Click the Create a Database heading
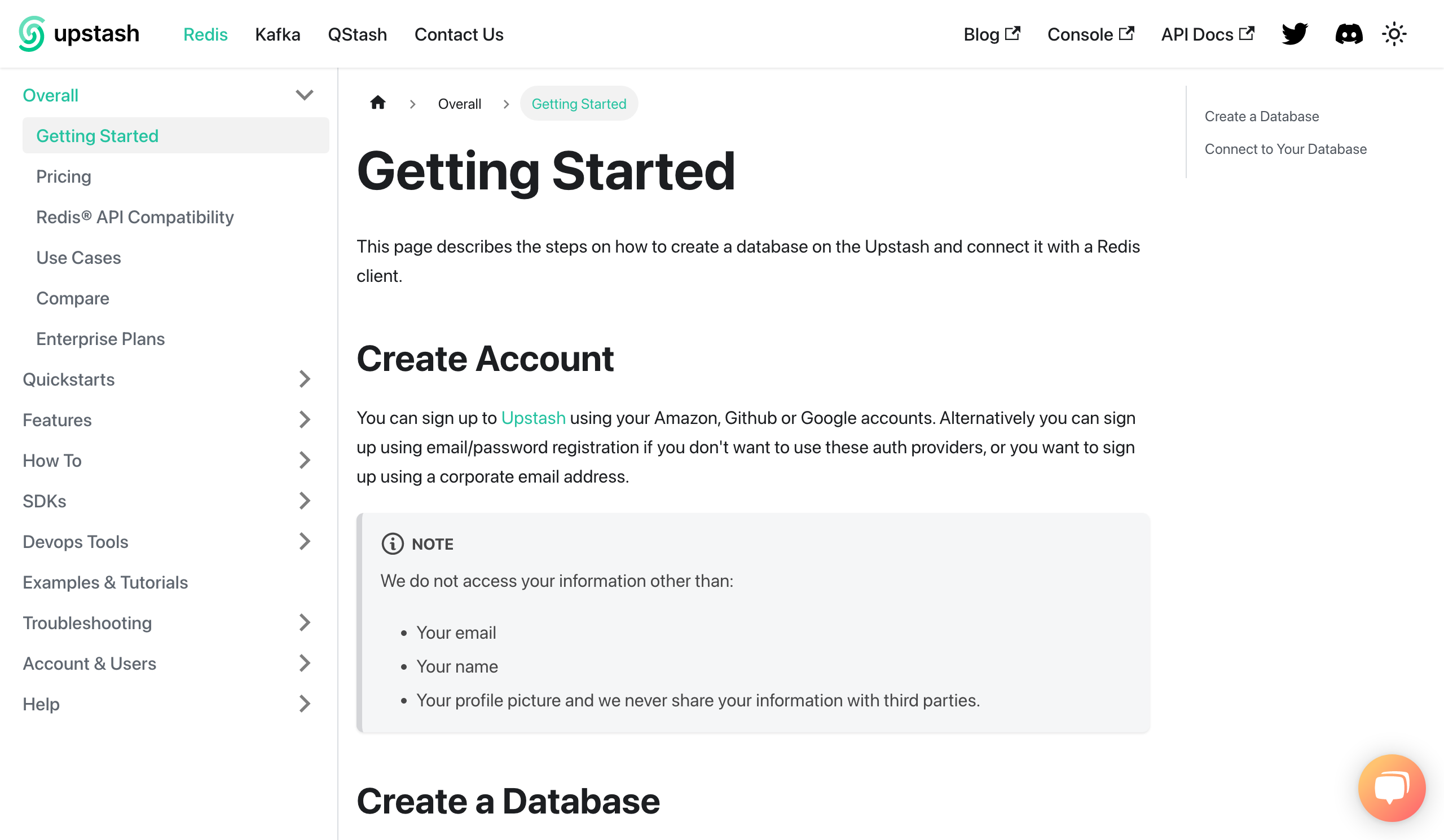Screen dimensions: 1444x840 [x=508, y=801]
